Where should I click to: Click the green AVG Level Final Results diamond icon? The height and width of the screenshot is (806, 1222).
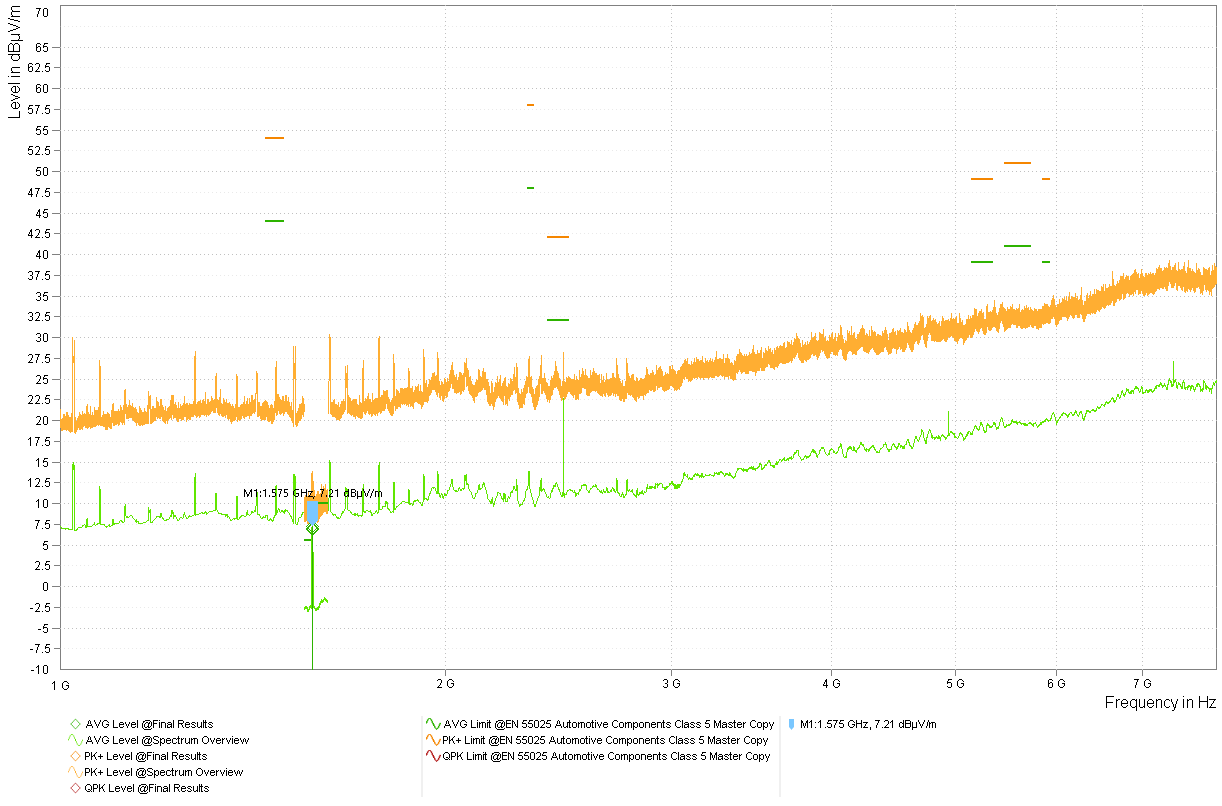click(74, 724)
